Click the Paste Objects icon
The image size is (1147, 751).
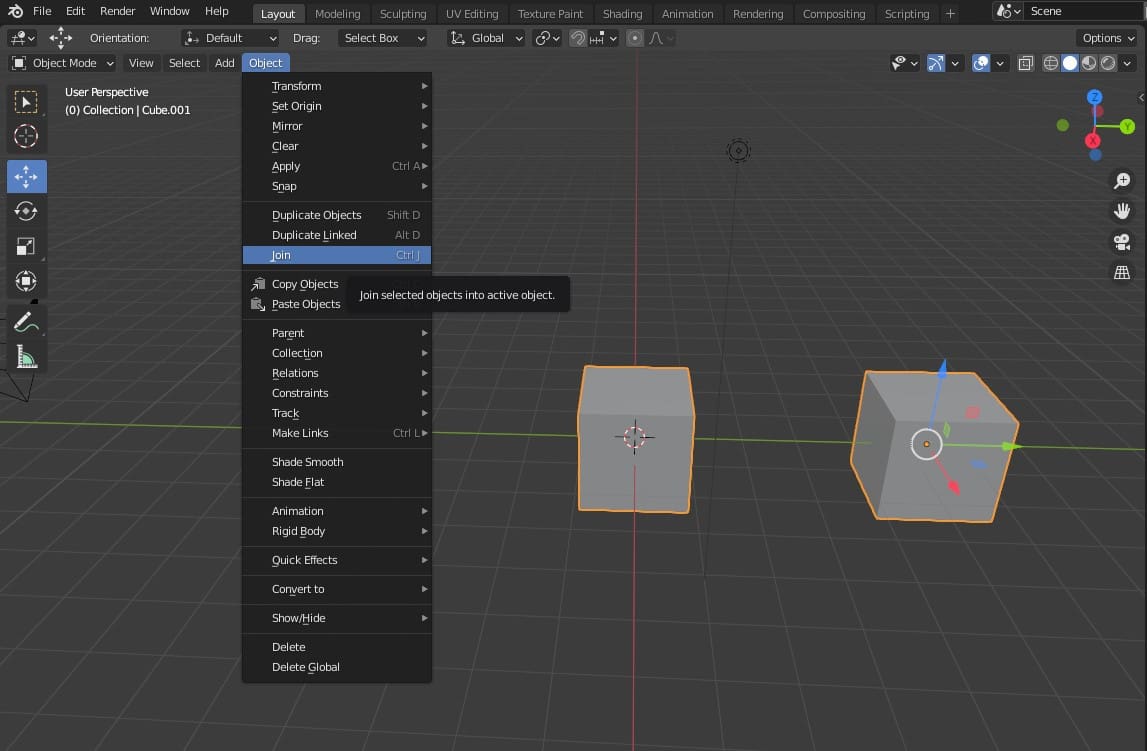click(258, 304)
